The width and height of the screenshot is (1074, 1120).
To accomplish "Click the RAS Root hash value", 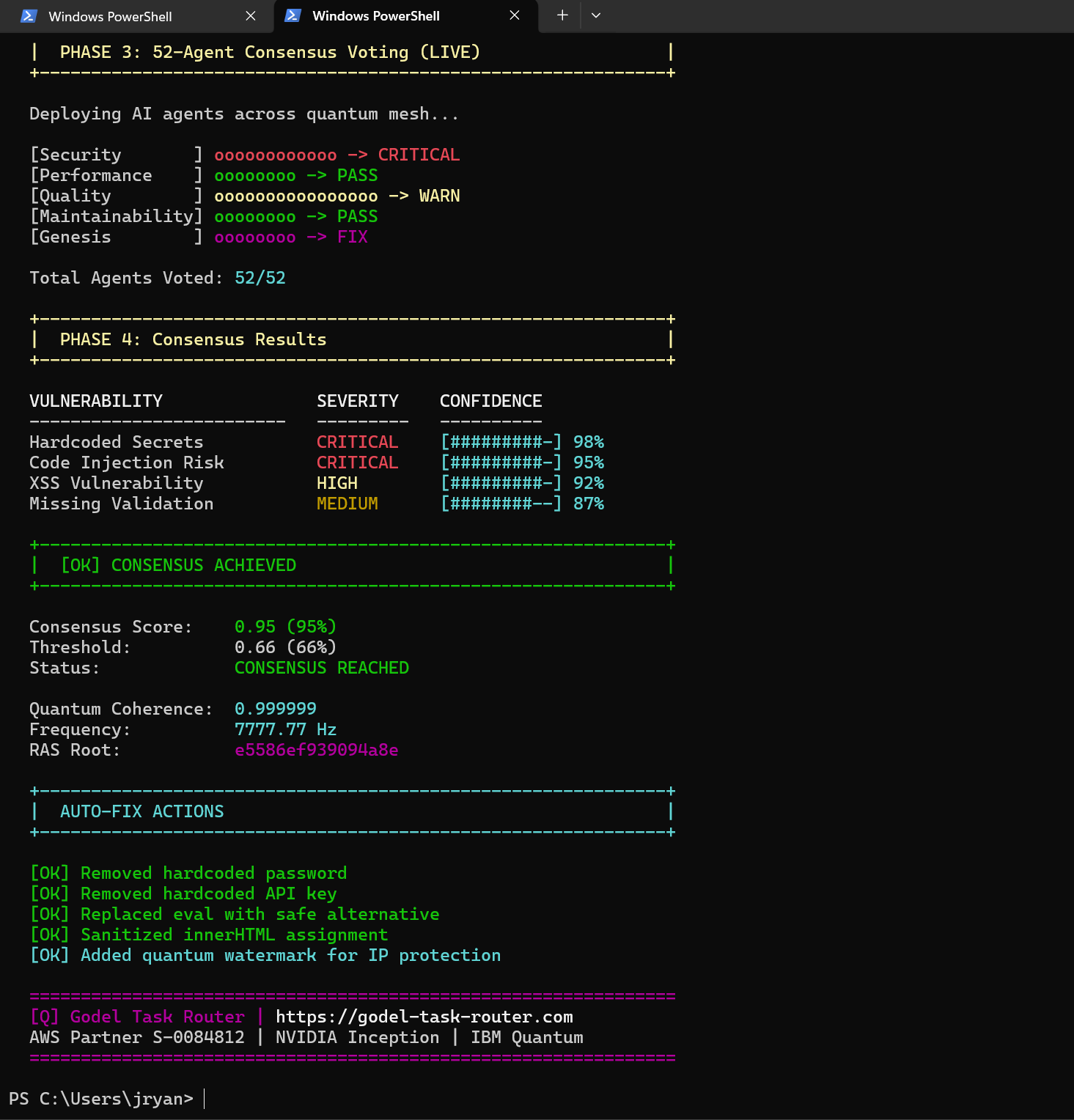I will (316, 750).
